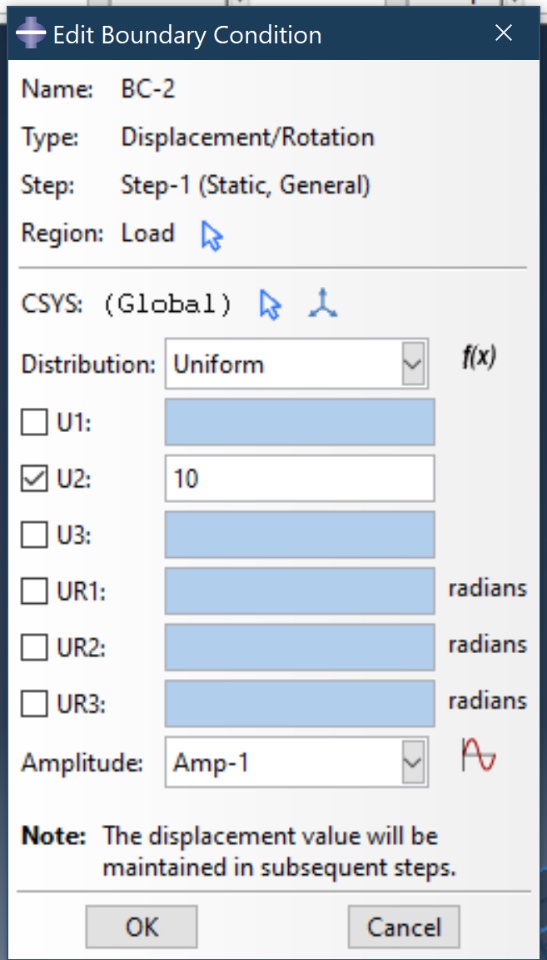The image size is (547, 960).
Task: Expand the Amplitude dropdown showing Amp-1
Action: pyautogui.click(x=296, y=762)
